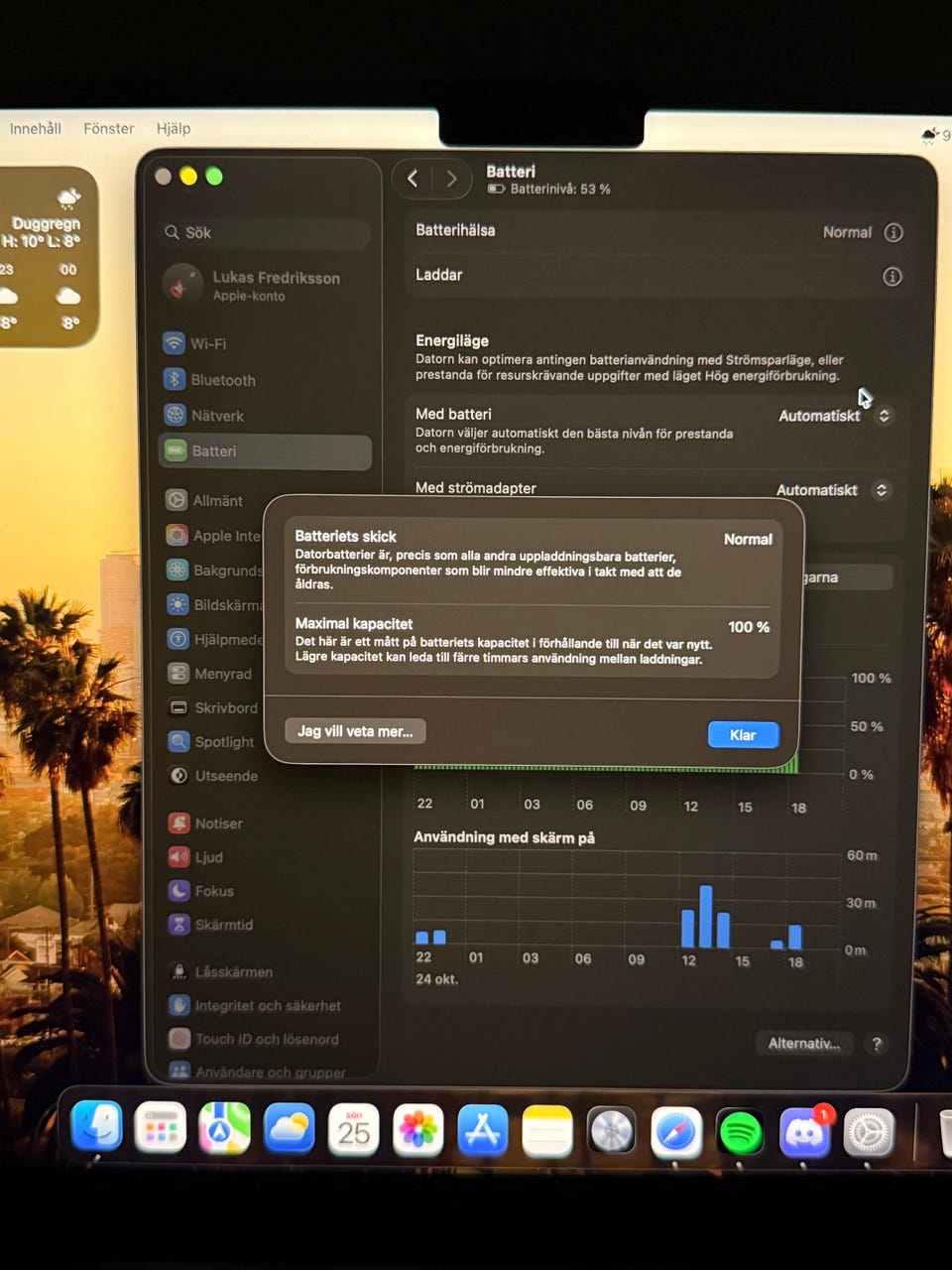Click the question mark help button
This screenshot has height=1270, width=952.
(x=877, y=1044)
